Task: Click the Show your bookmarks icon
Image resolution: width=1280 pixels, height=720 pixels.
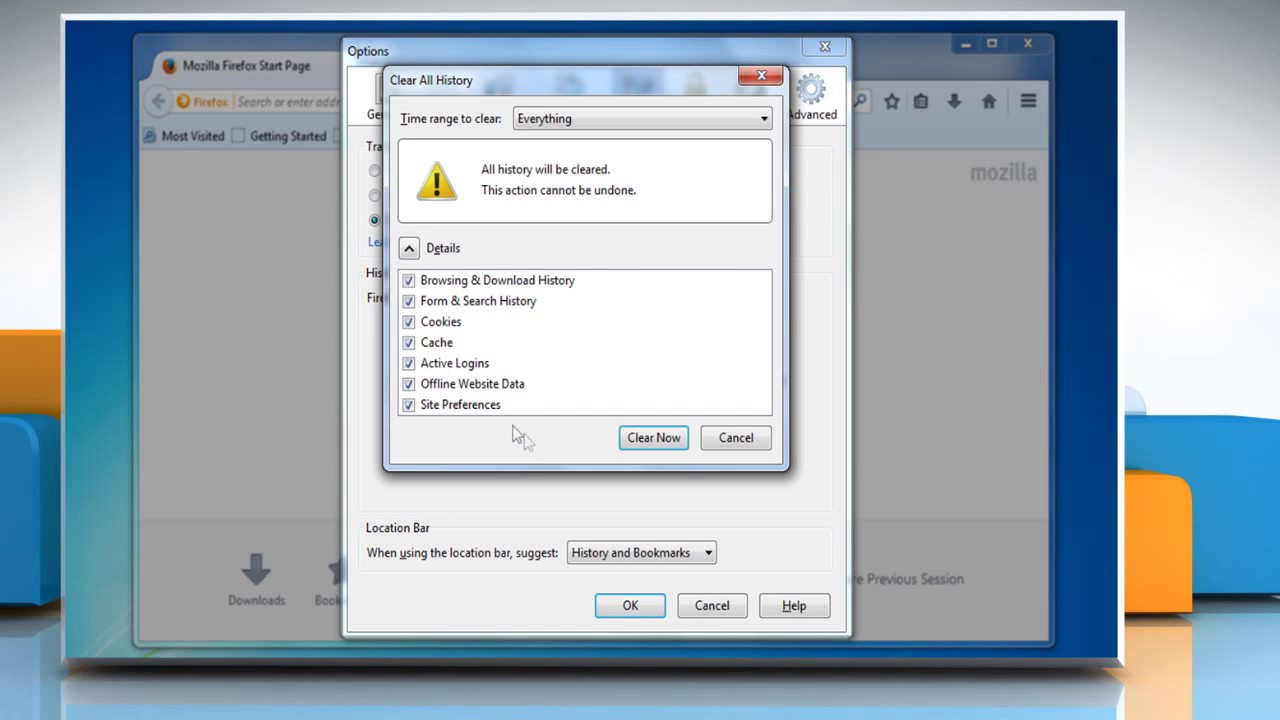Action: (x=921, y=101)
